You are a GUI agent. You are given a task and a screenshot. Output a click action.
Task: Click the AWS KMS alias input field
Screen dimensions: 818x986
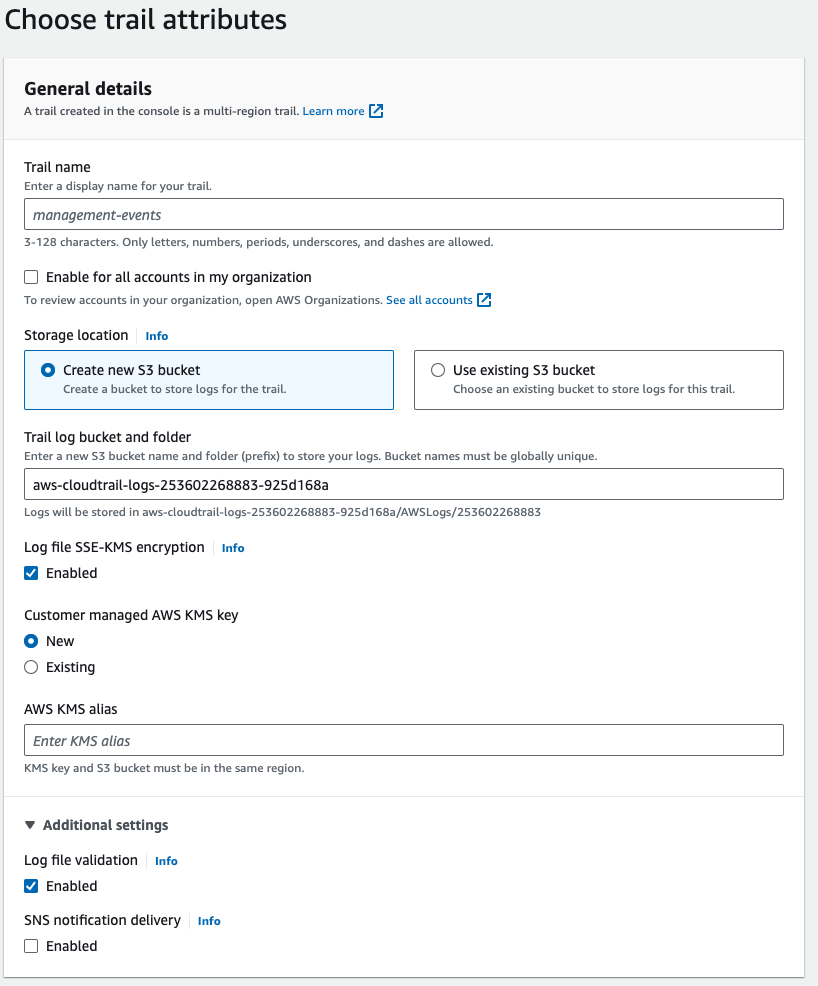(404, 739)
